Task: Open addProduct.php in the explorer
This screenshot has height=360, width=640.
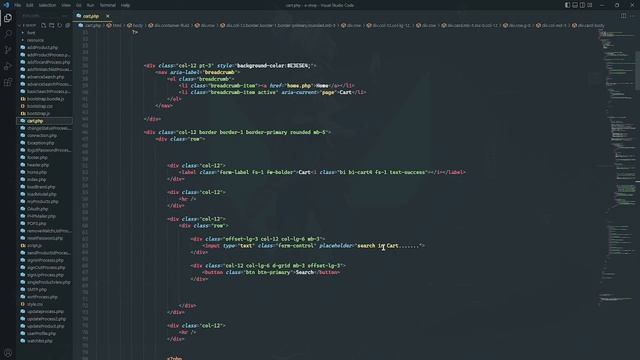Action: pyautogui.click(x=42, y=47)
